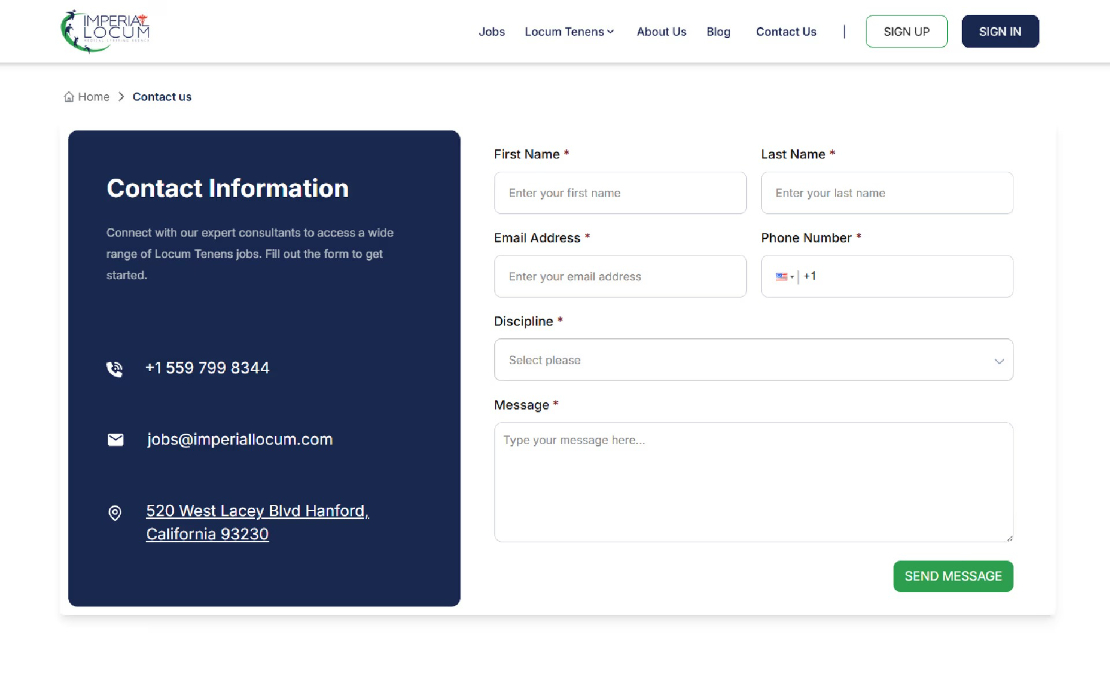Click the envelope email icon
The image size is (1110, 695).
[116, 440]
